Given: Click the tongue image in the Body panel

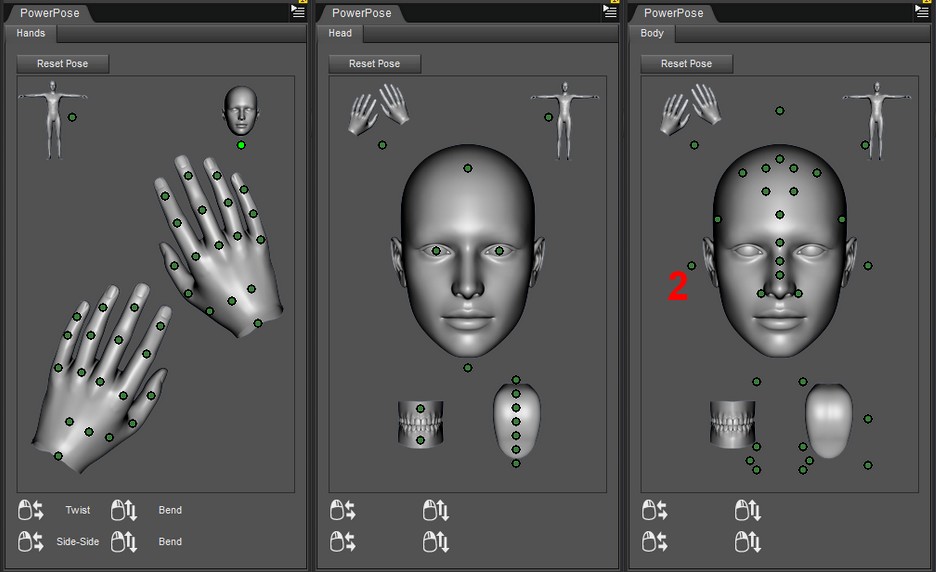Looking at the screenshot, I should [829, 420].
